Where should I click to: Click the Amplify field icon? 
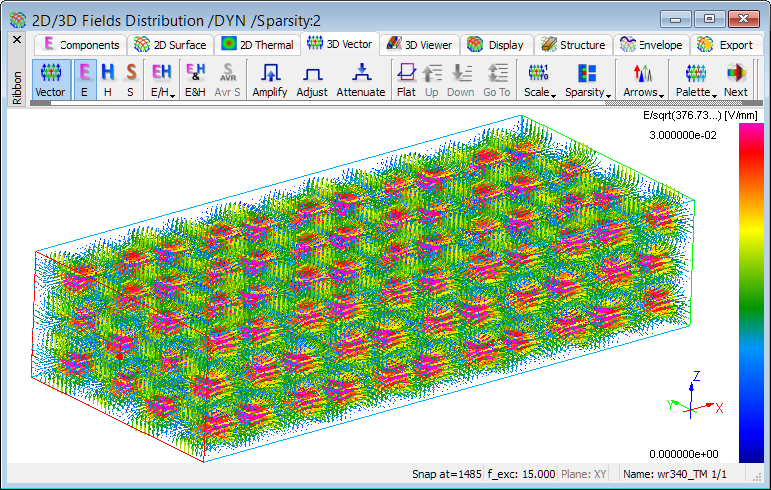269,80
